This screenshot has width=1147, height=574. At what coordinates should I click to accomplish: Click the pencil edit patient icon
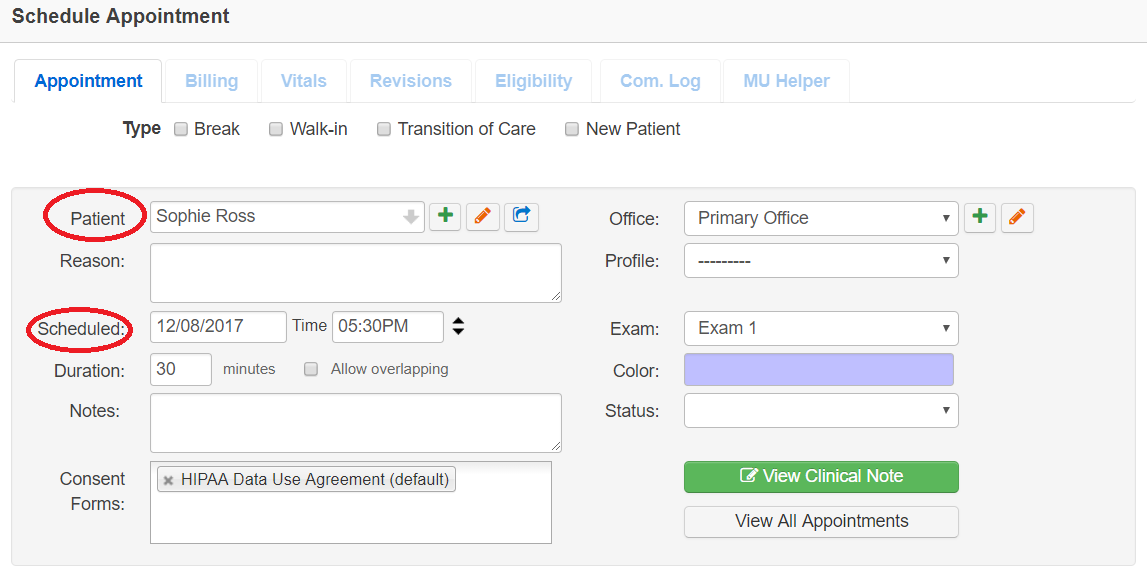[483, 216]
